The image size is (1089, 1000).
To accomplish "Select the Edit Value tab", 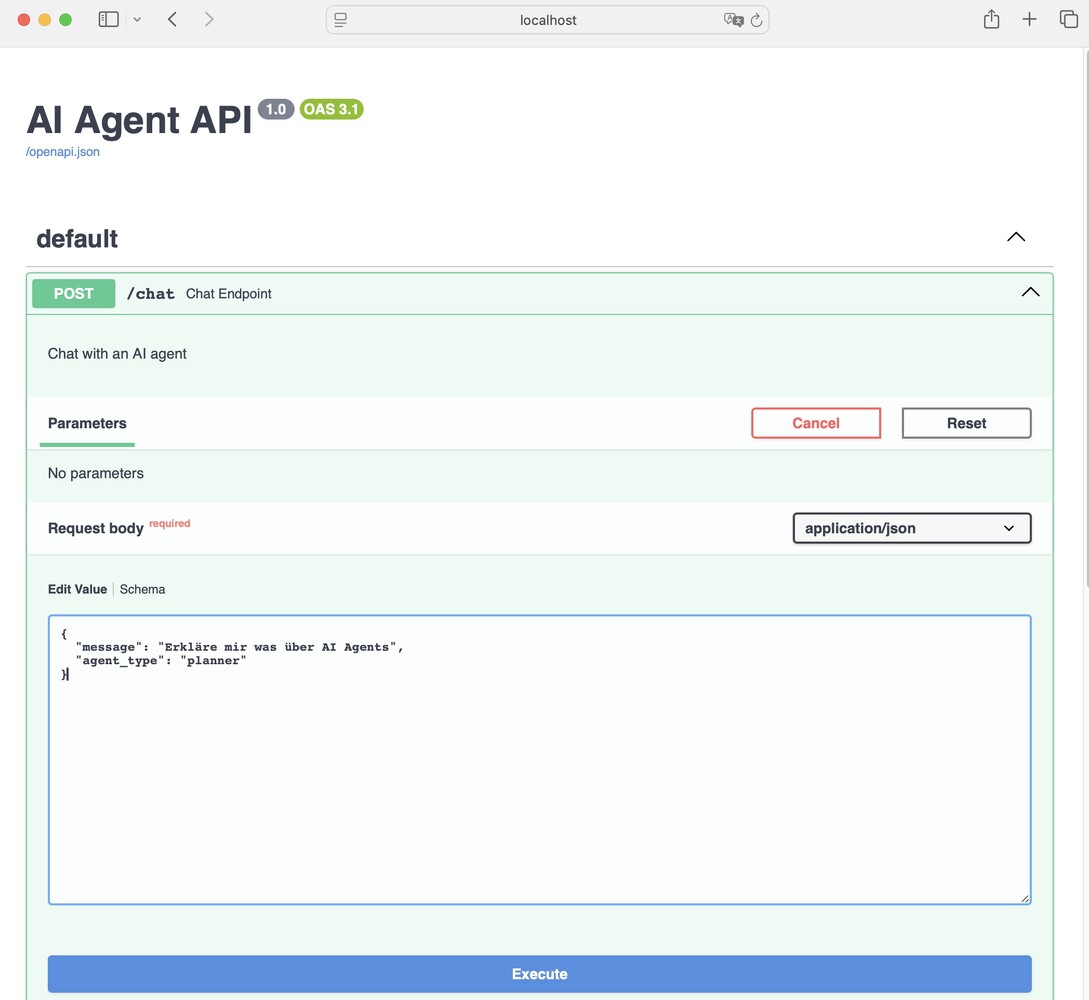I will 77,589.
